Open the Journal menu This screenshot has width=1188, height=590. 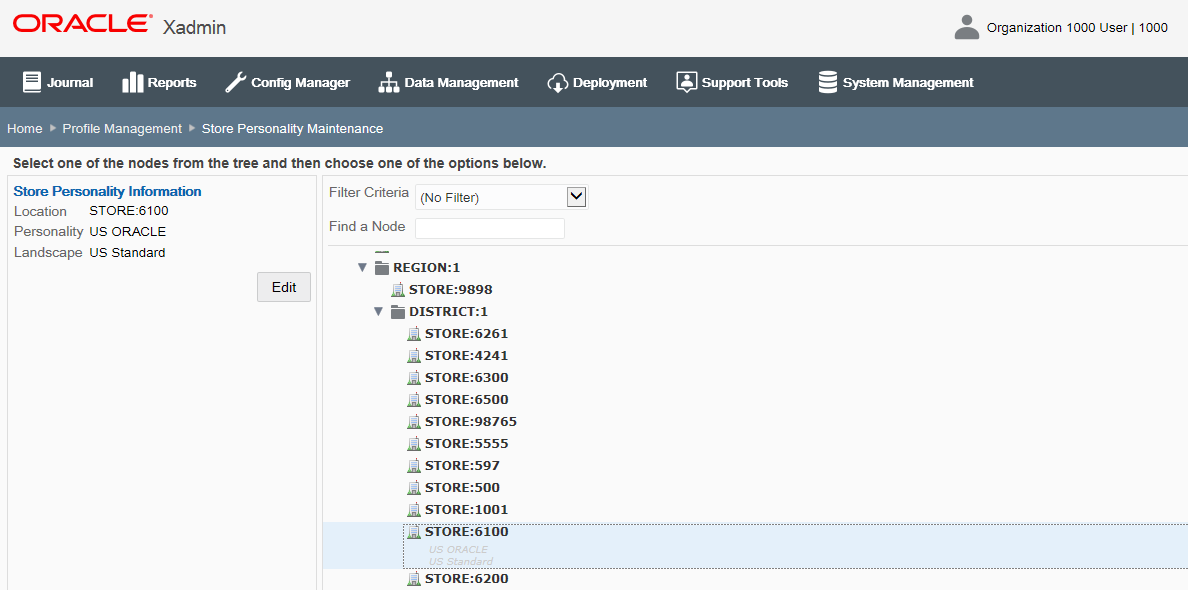click(x=58, y=83)
